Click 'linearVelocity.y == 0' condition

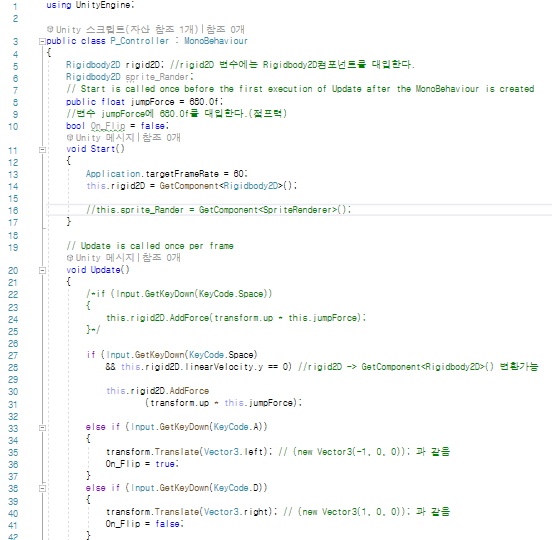click(x=238, y=367)
